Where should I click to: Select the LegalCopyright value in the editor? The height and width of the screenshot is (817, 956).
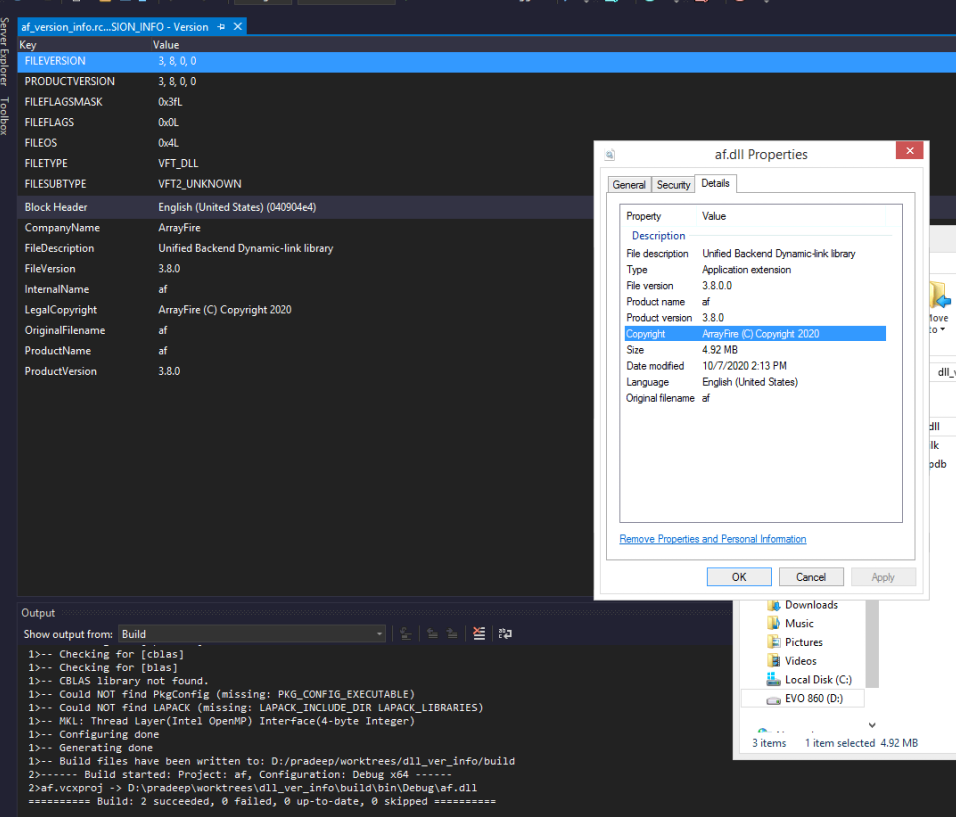click(x=224, y=310)
